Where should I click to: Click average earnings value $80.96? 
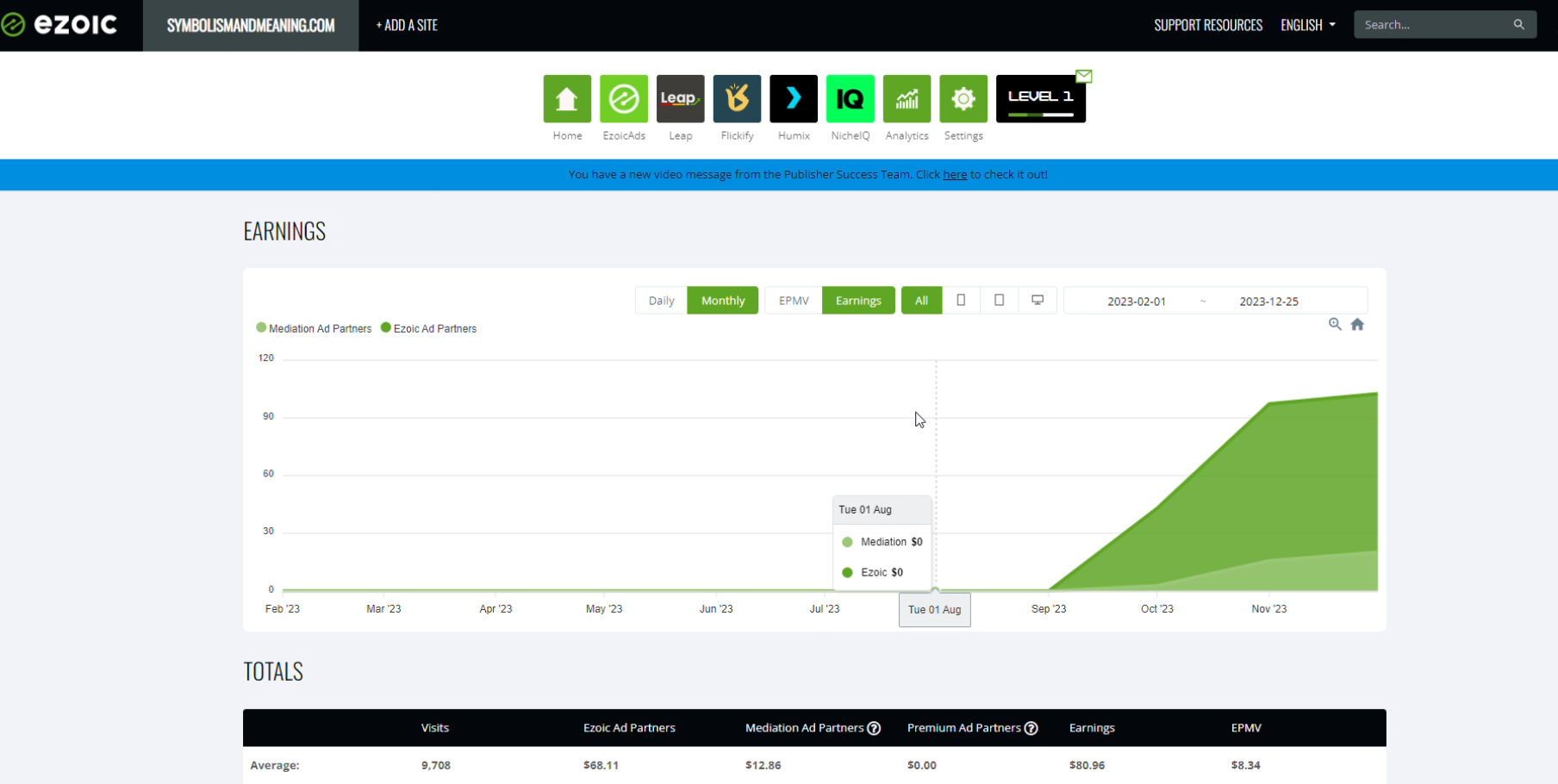click(1087, 765)
